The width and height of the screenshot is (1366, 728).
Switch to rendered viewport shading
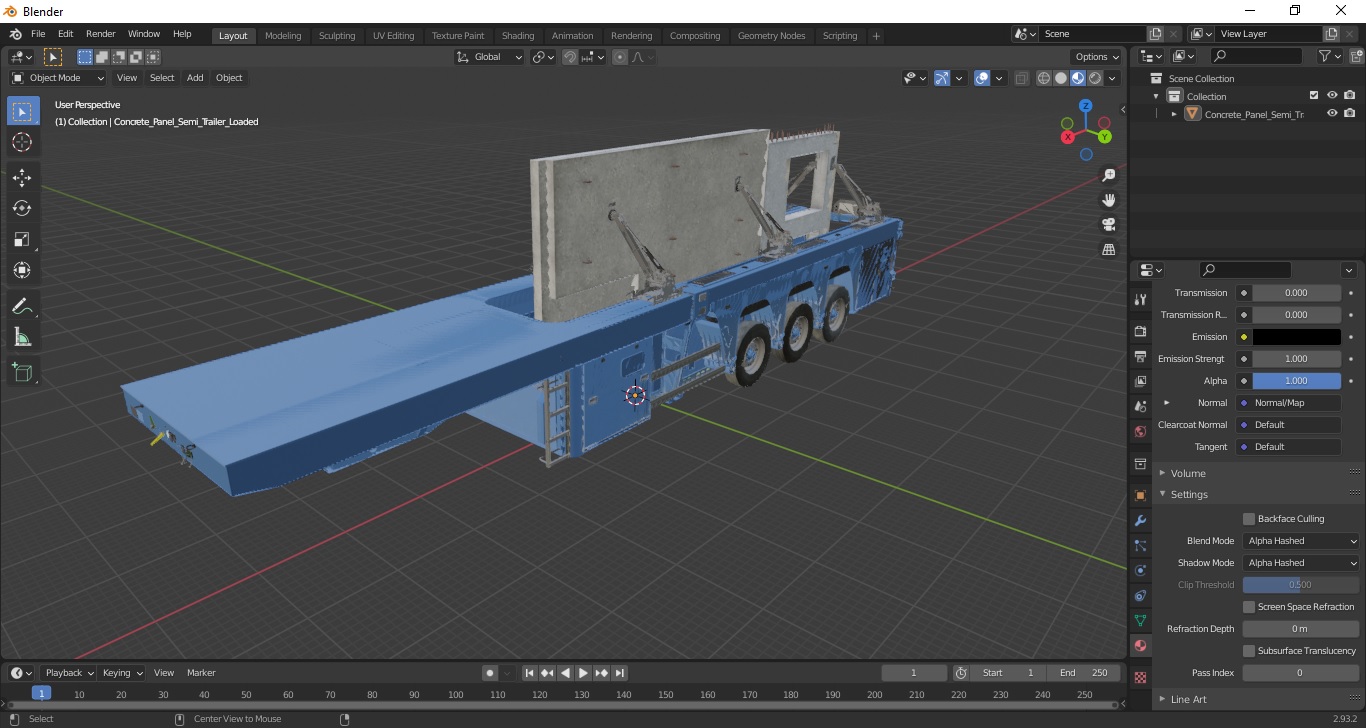(x=1095, y=78)
